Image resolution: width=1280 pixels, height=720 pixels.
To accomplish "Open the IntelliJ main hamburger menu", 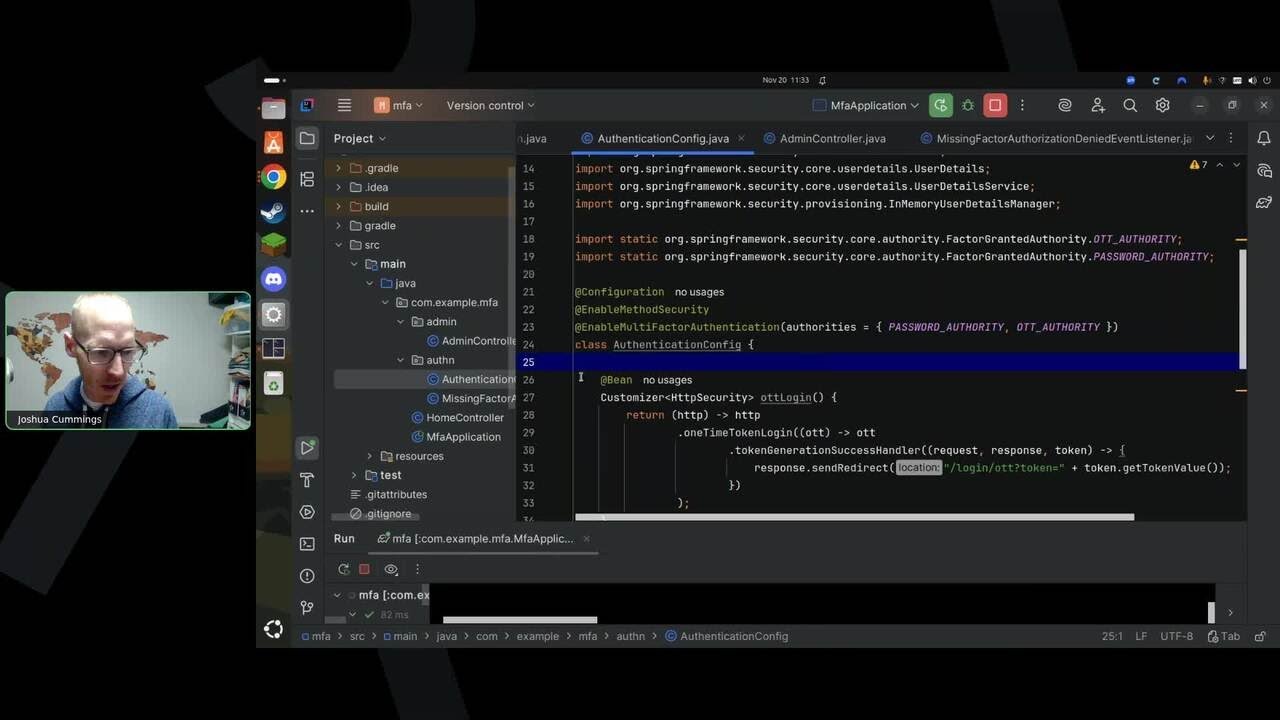I will [x=344, y=105].
